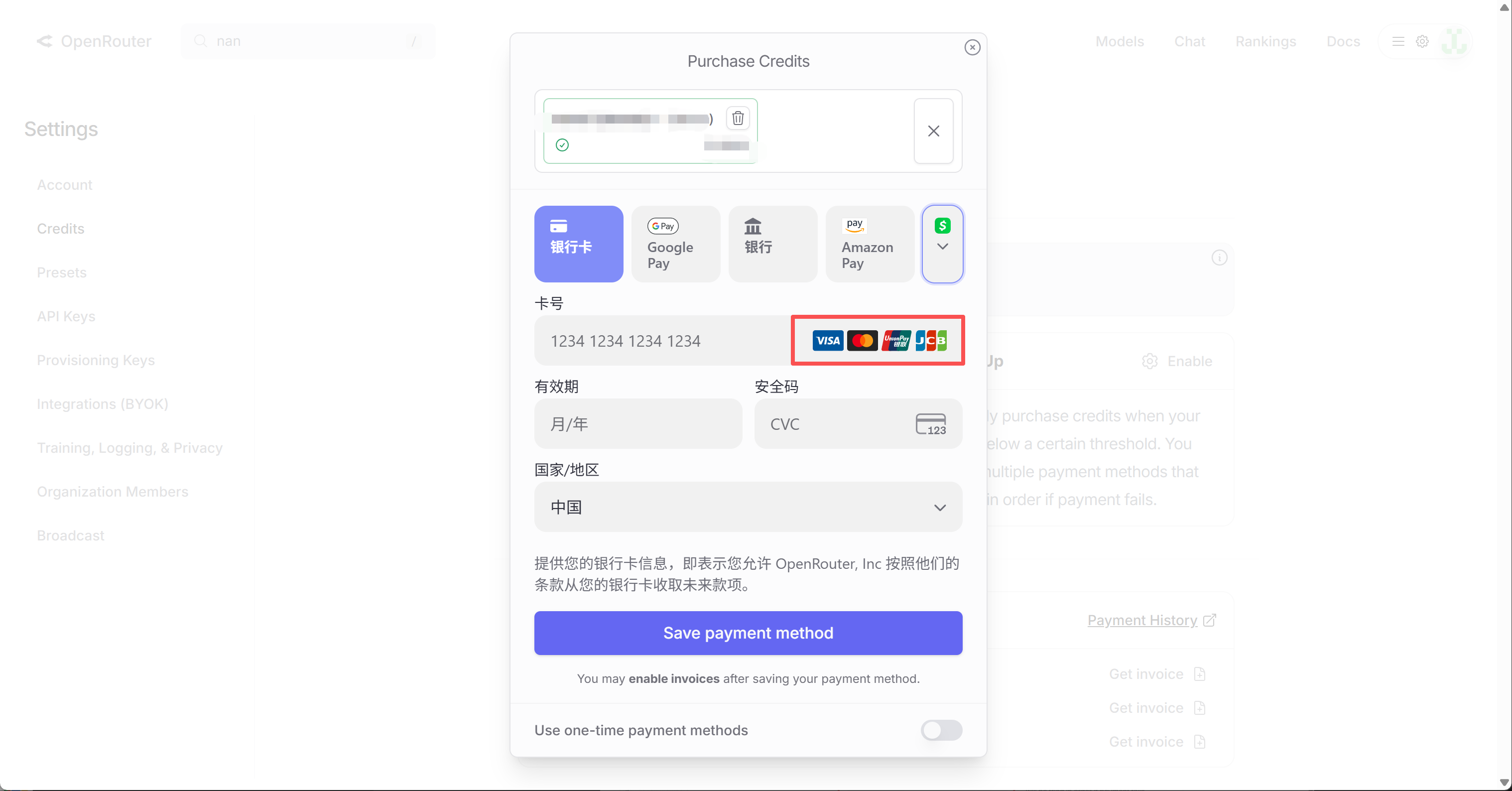The image size is (1512, 791).
Task: Open the 国家/地区 country dropdown
Action: coord(748,508)
